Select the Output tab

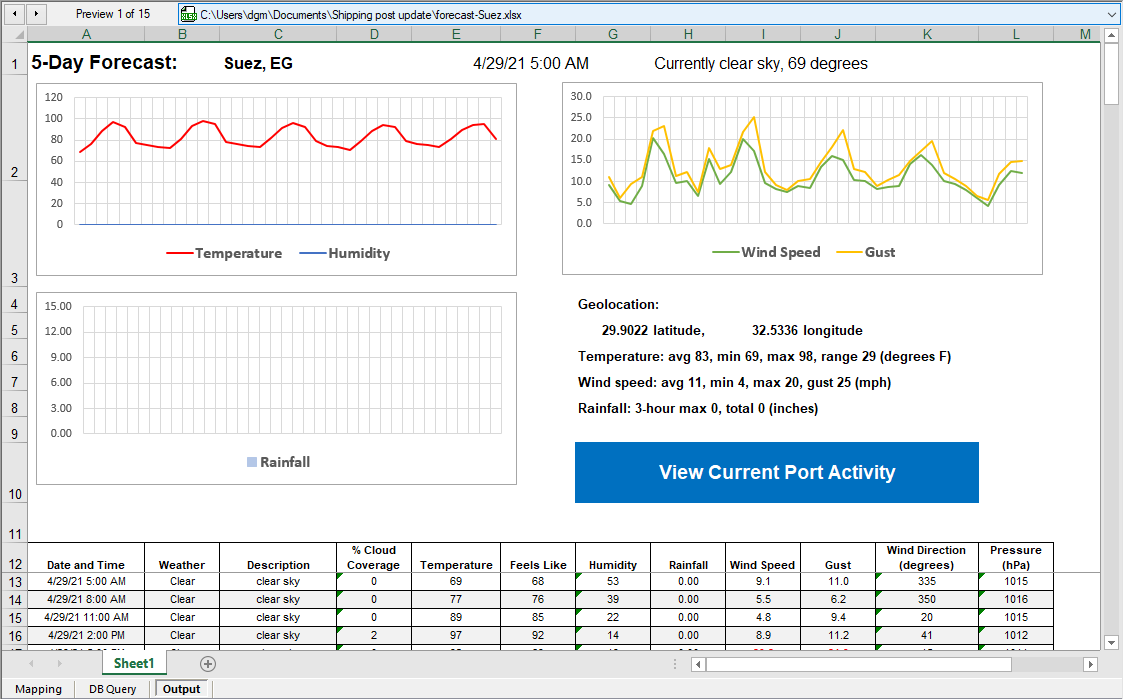(181, 689)
